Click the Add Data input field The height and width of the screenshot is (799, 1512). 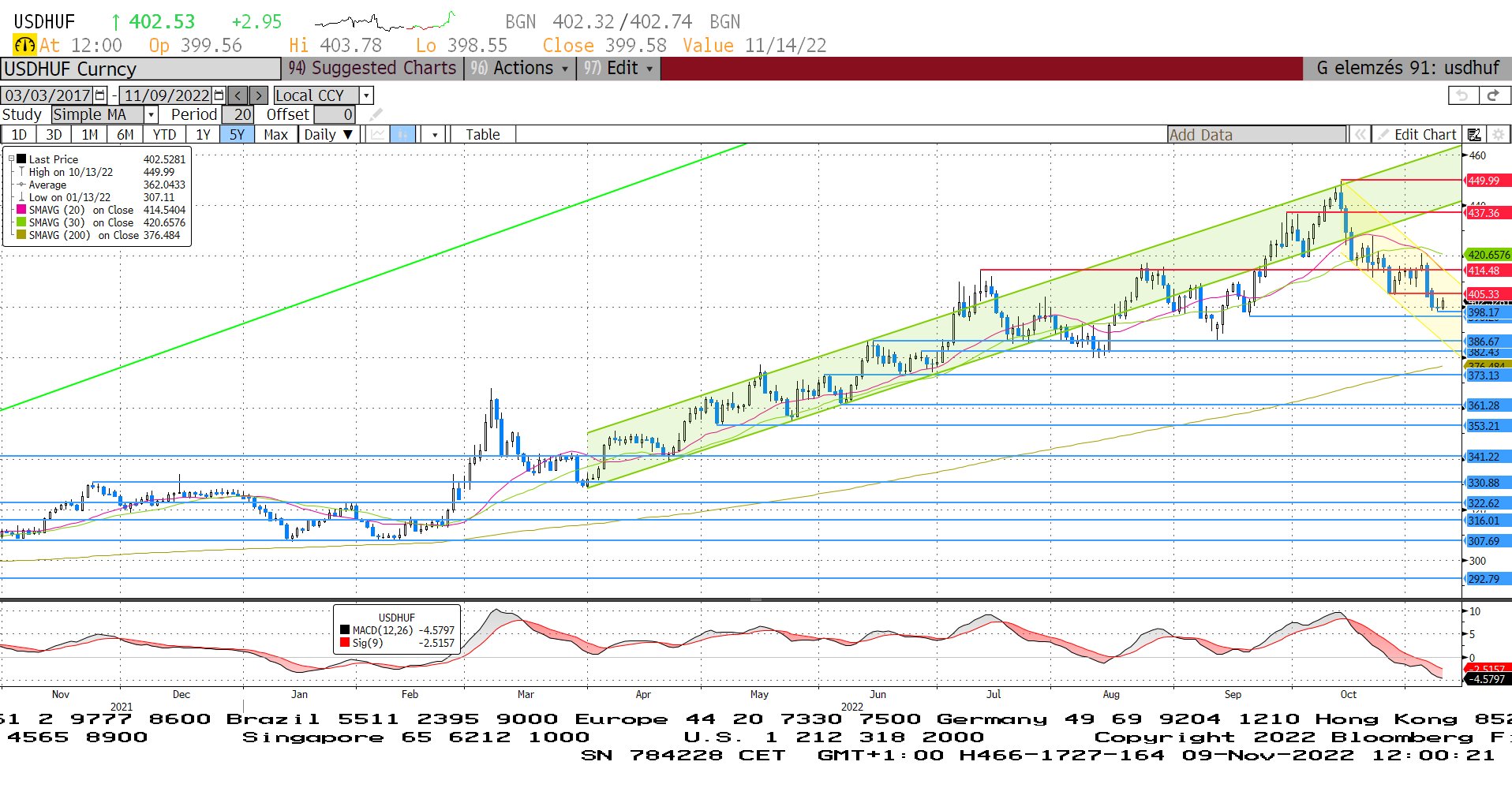(1256, 135)
